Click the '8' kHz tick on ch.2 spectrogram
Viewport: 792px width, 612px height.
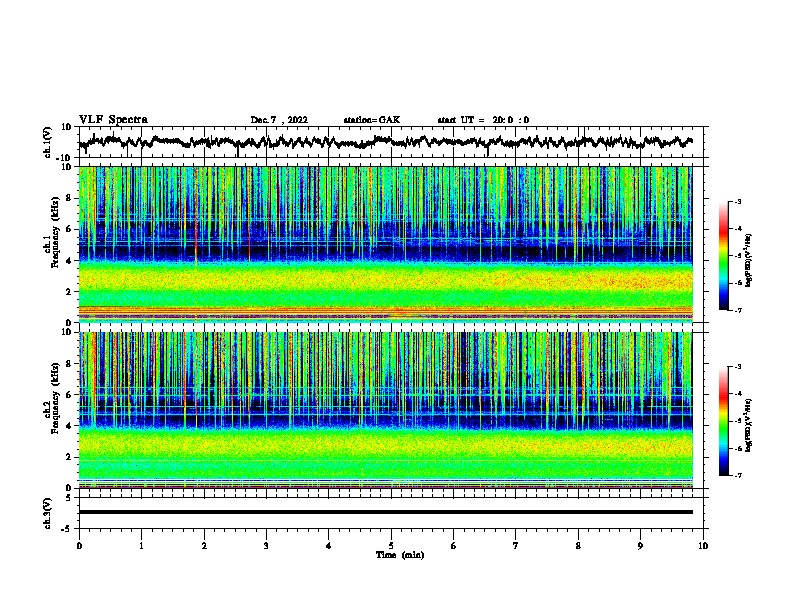70,364
